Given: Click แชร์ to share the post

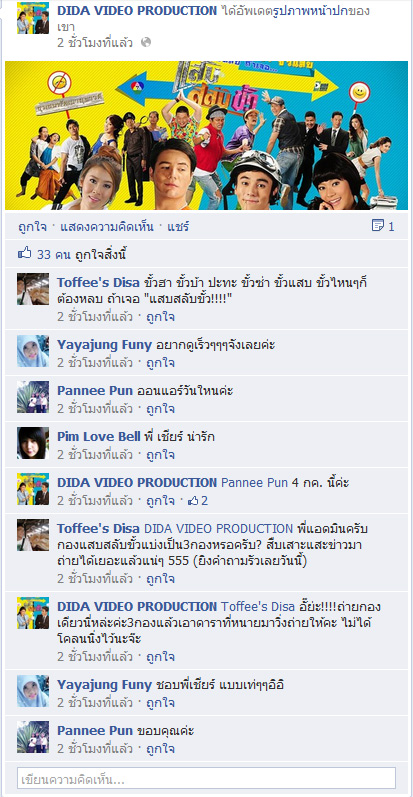Looking at the screenshot, I should [178, 227].
